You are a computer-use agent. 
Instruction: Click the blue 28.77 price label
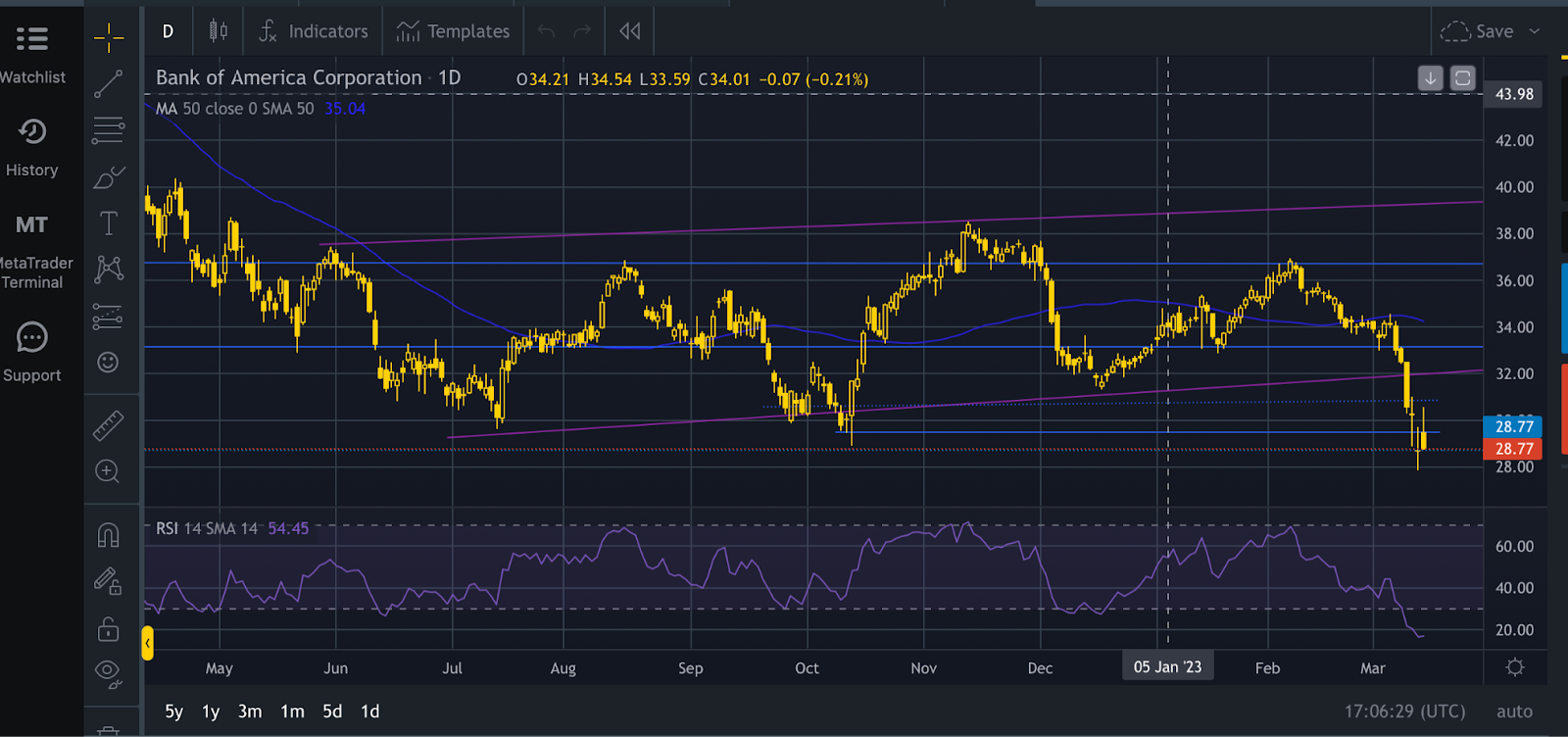click(x=1514, y=426)
